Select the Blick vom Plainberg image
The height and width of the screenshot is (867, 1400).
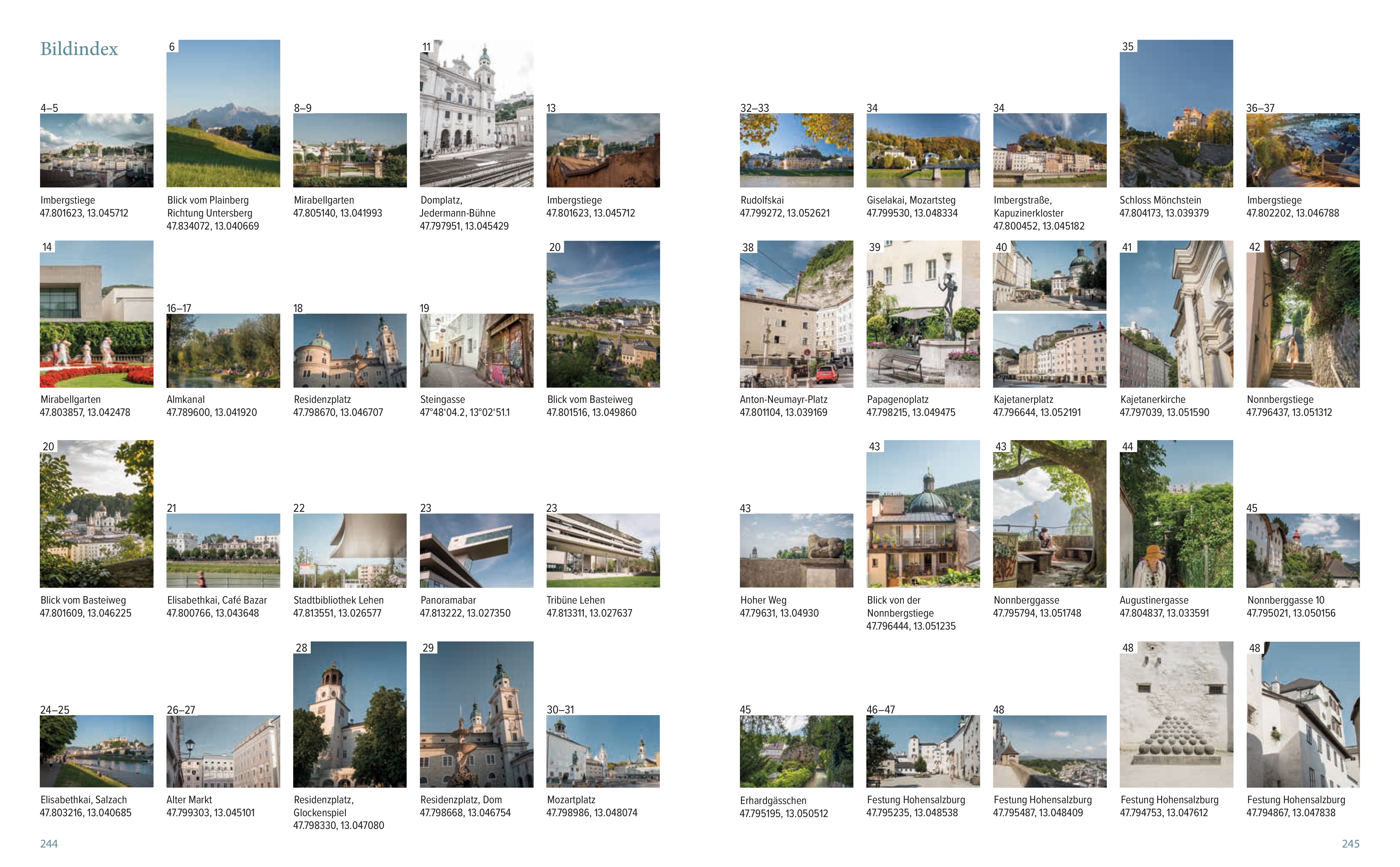223,113
